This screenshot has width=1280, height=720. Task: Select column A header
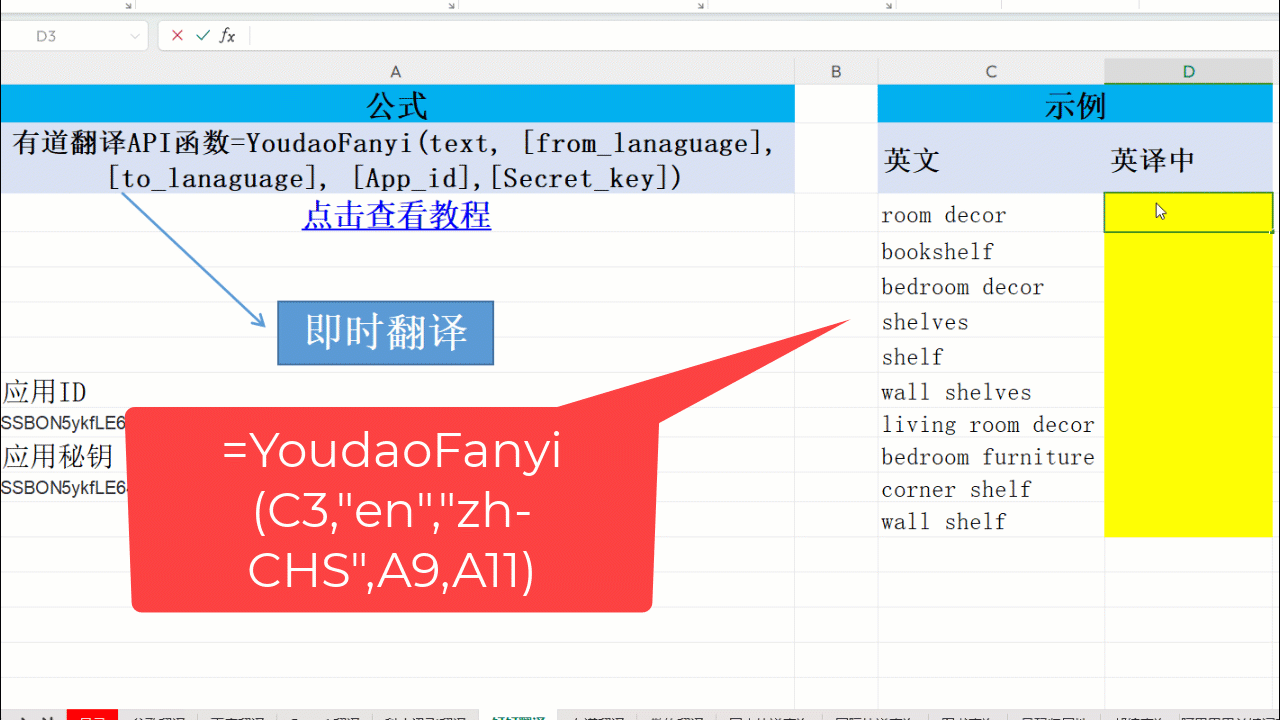tap(396, 72)
